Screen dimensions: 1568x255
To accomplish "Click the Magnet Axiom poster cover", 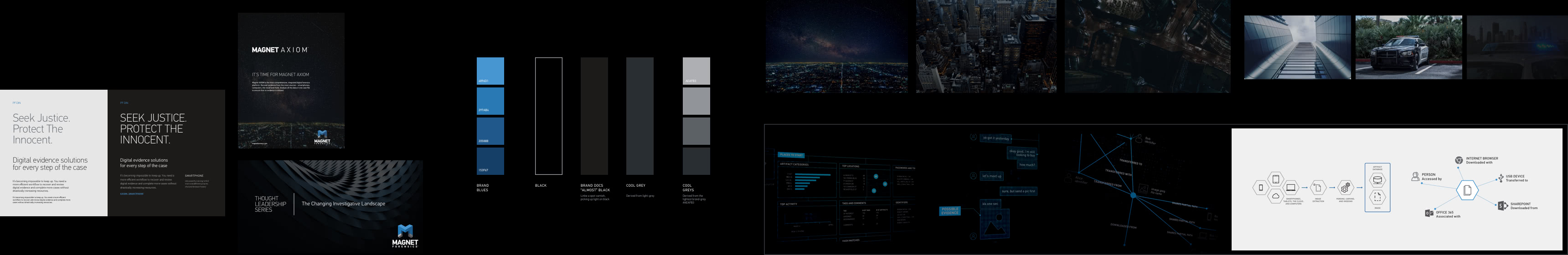I will tap(291, 80).
